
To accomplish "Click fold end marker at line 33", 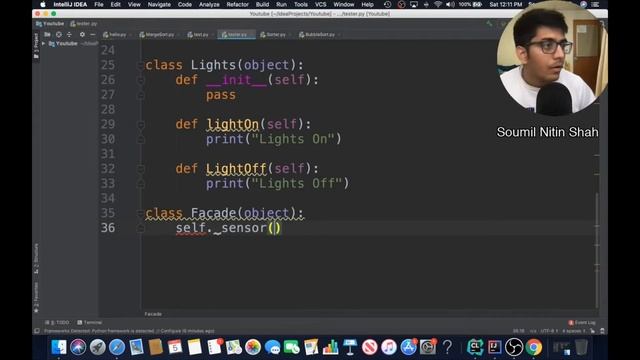I will point(140,184).
